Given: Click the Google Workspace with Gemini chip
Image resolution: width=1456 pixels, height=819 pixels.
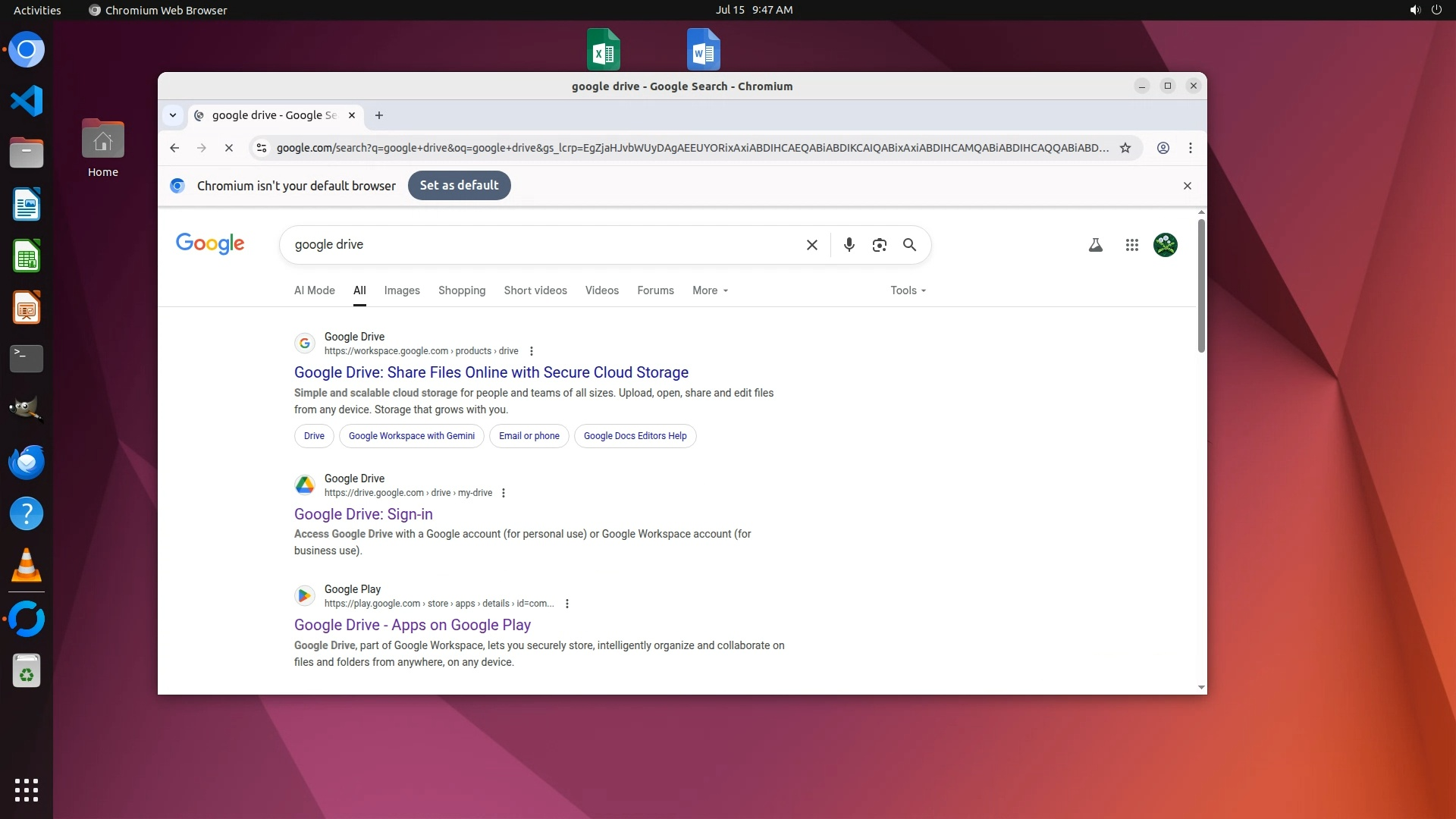Looking at the screenshot, I should [411, 436].
